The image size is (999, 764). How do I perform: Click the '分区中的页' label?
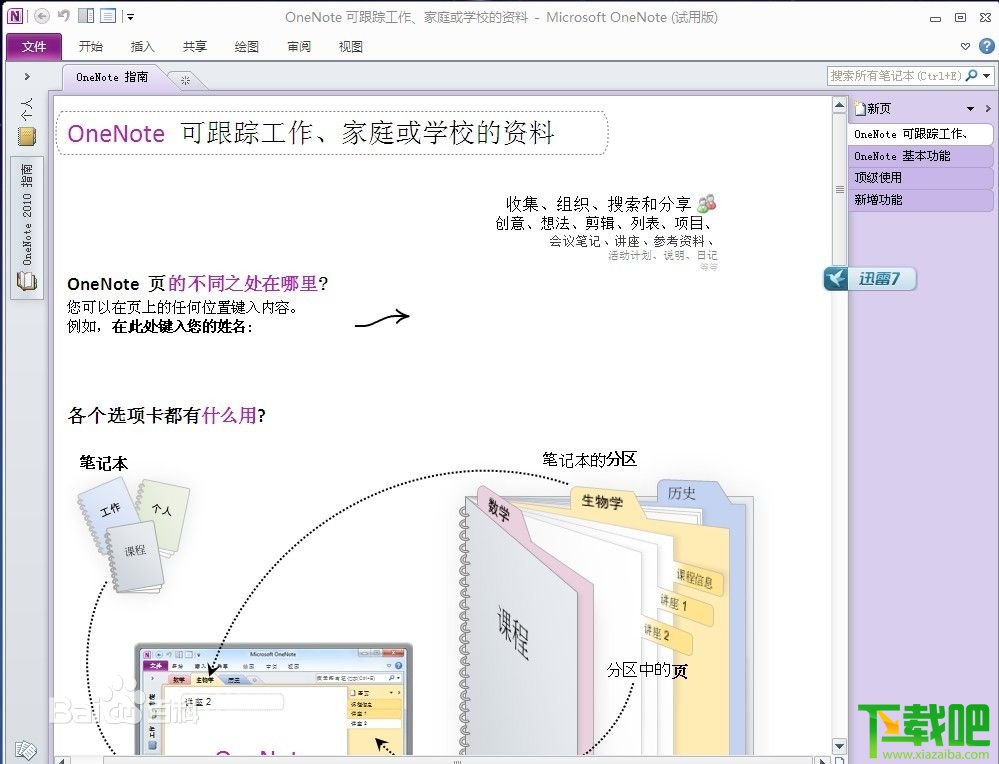[647, 670]
